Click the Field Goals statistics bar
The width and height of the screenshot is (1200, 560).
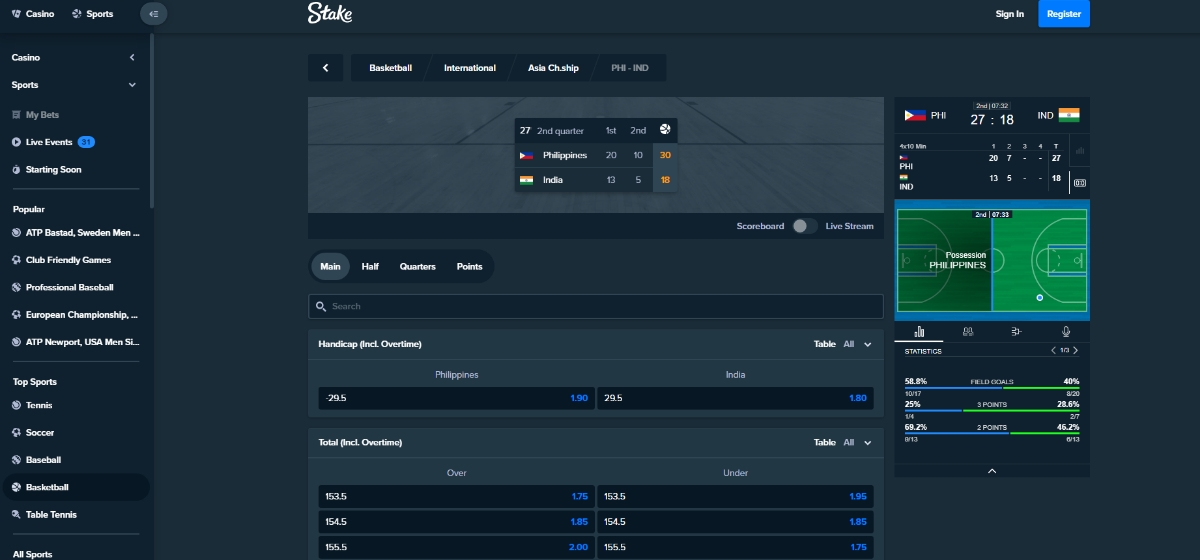tap(992, 388)
